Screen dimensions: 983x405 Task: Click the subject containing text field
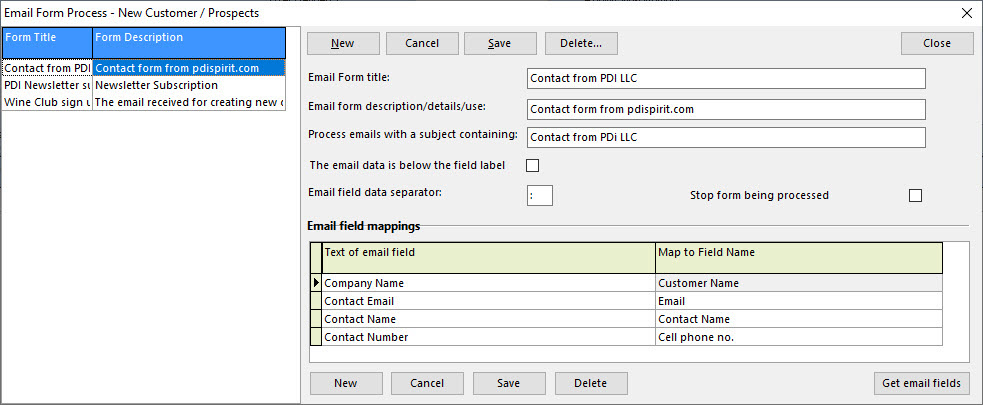coord(725,137)
